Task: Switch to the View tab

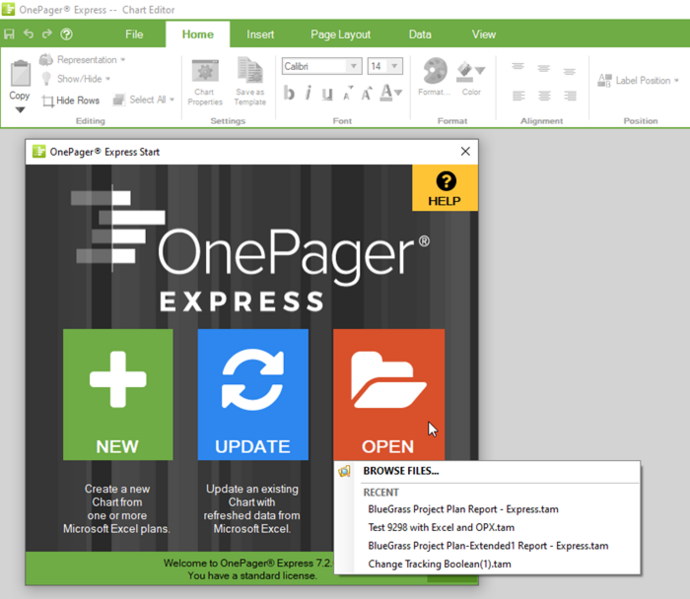Action: pyautogui.click(x=484, y=34)
